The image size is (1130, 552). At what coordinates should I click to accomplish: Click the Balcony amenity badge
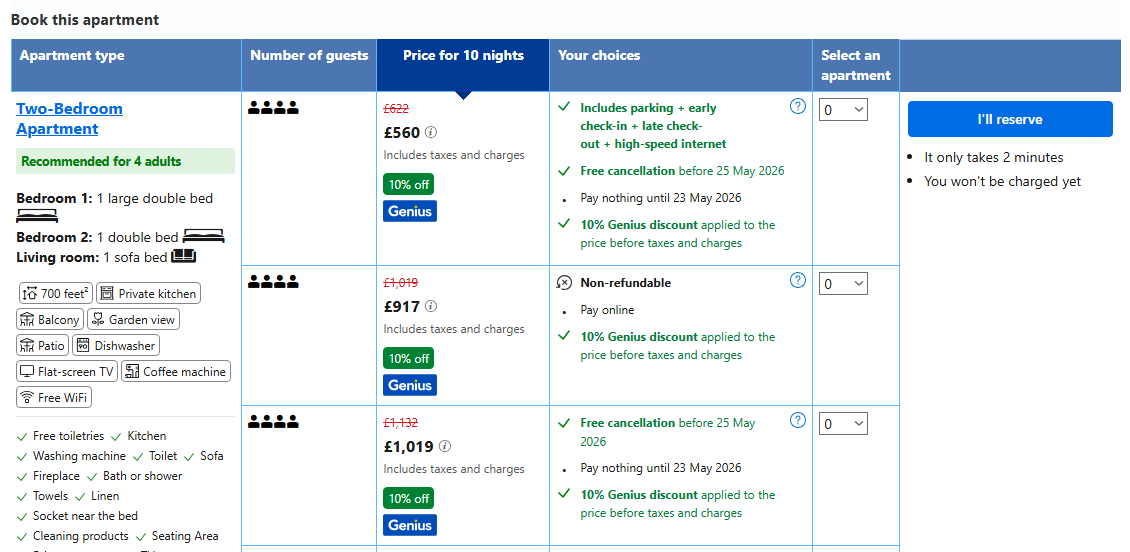pos(49,319)
